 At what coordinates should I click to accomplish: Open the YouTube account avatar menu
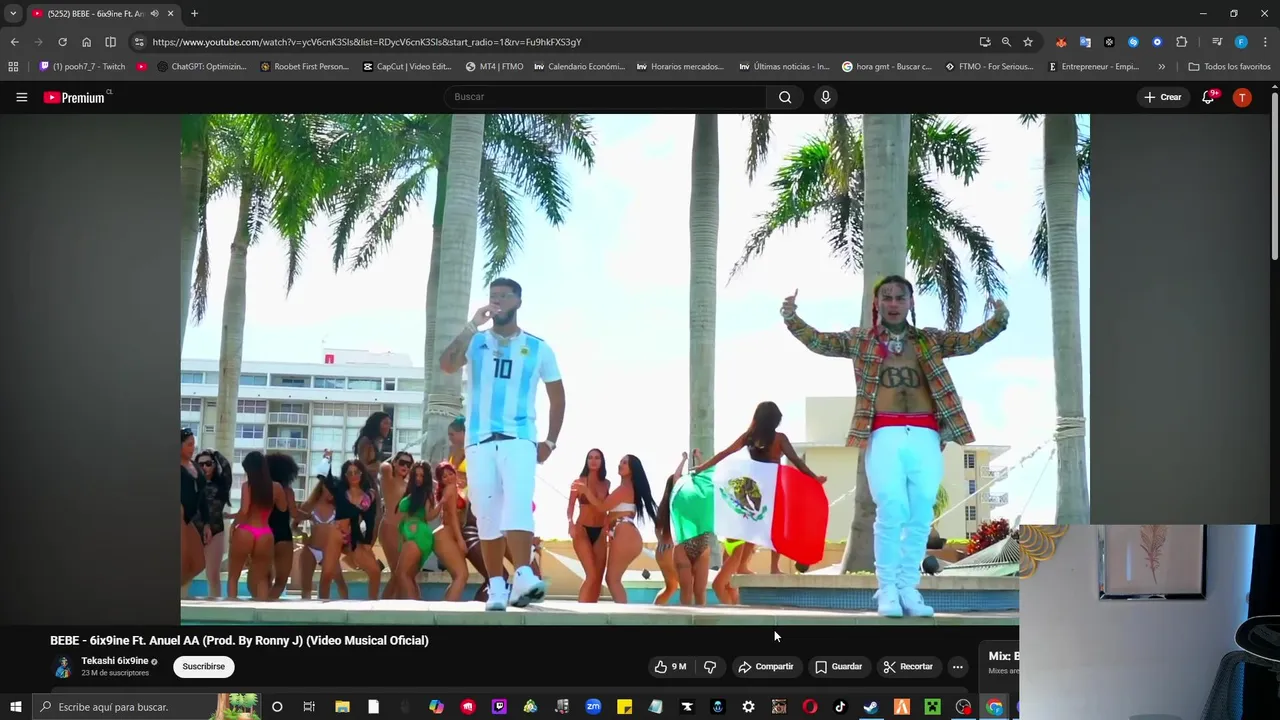pyautogui.click(x=1242, y=97)
